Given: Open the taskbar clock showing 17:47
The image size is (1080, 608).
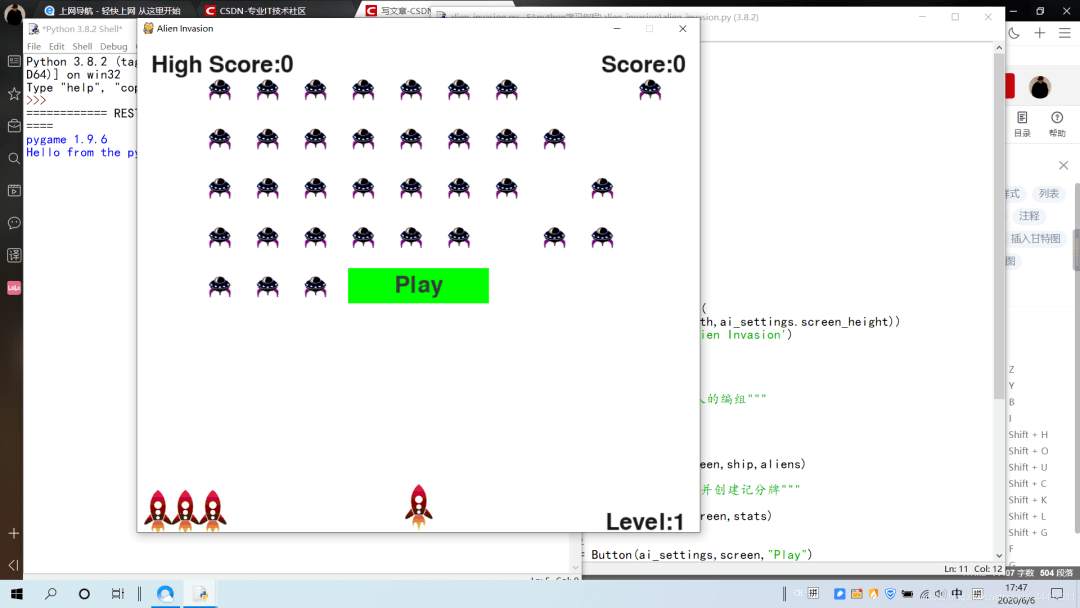Looking at the screenshot, I should coord(1016,594).
